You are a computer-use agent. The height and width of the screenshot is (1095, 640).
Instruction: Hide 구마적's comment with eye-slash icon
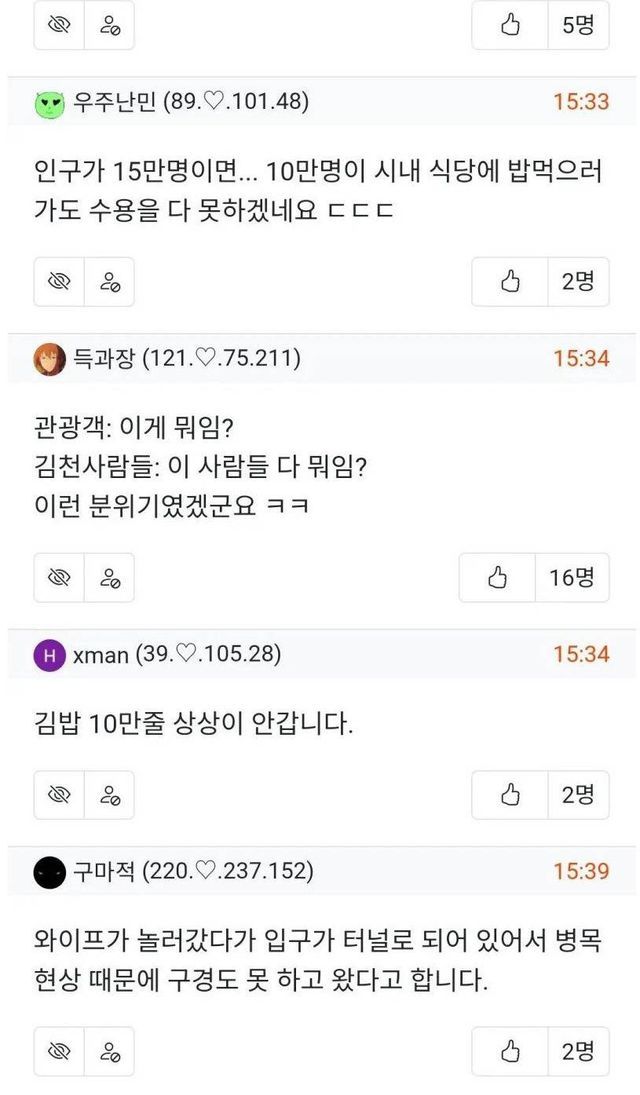click(60, 1051)
